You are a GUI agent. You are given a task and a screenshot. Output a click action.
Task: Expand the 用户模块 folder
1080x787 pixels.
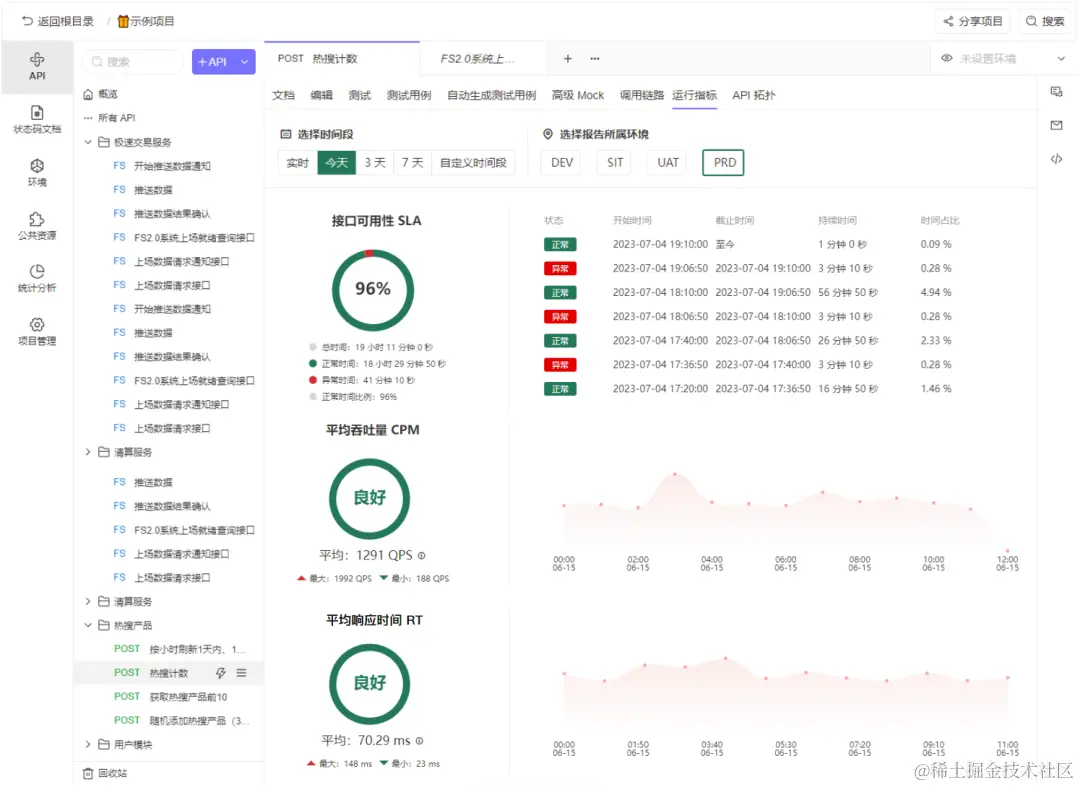pyautogui.click(x=88, y=744)
